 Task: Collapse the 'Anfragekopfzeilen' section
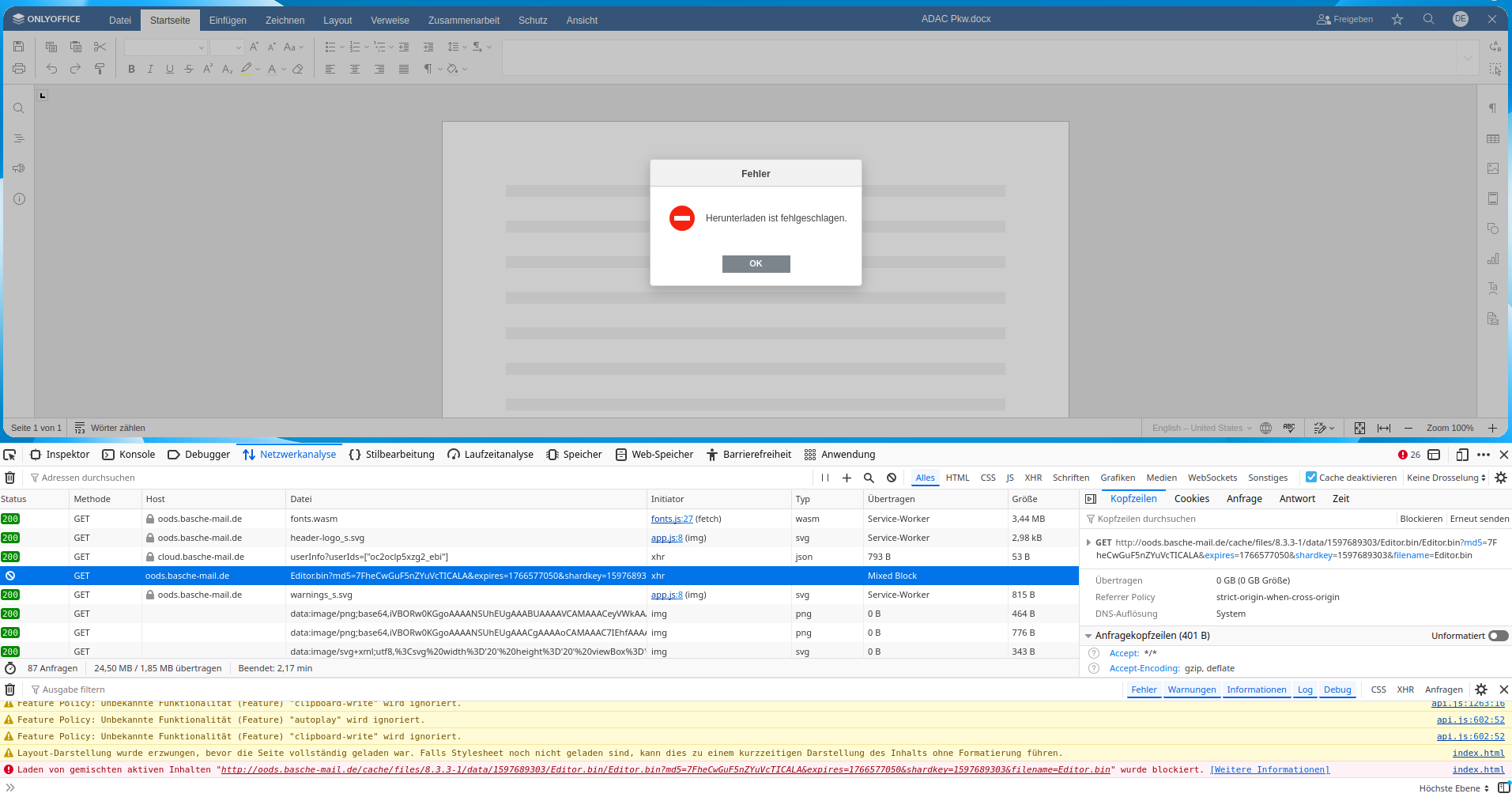point(1088,636)
